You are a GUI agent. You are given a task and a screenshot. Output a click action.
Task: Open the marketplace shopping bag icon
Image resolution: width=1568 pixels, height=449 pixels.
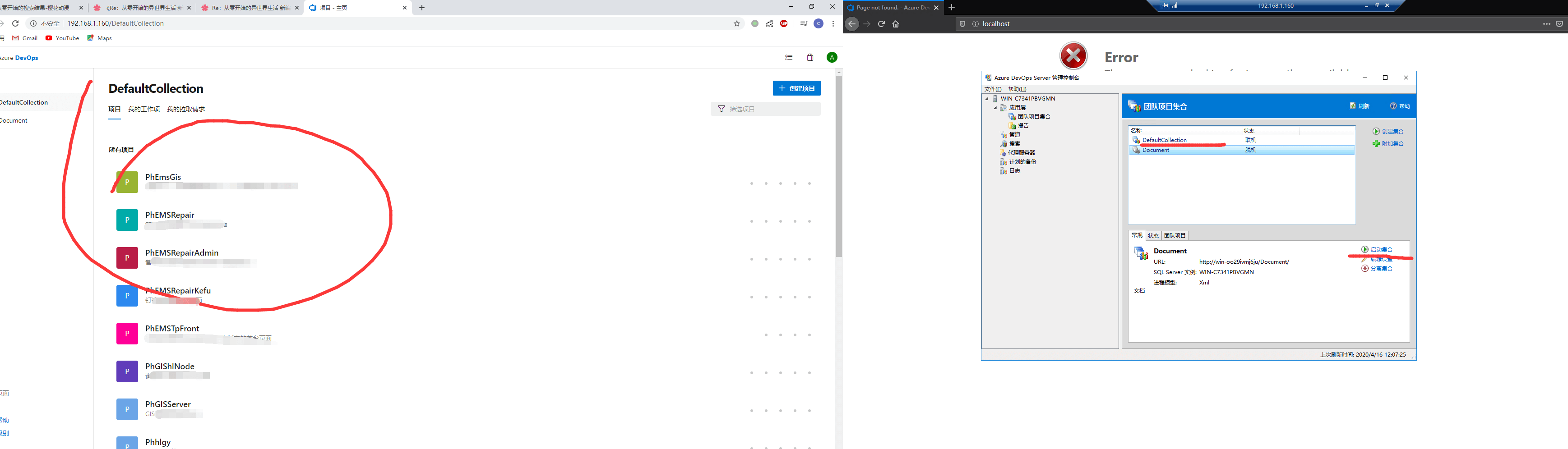809,57
